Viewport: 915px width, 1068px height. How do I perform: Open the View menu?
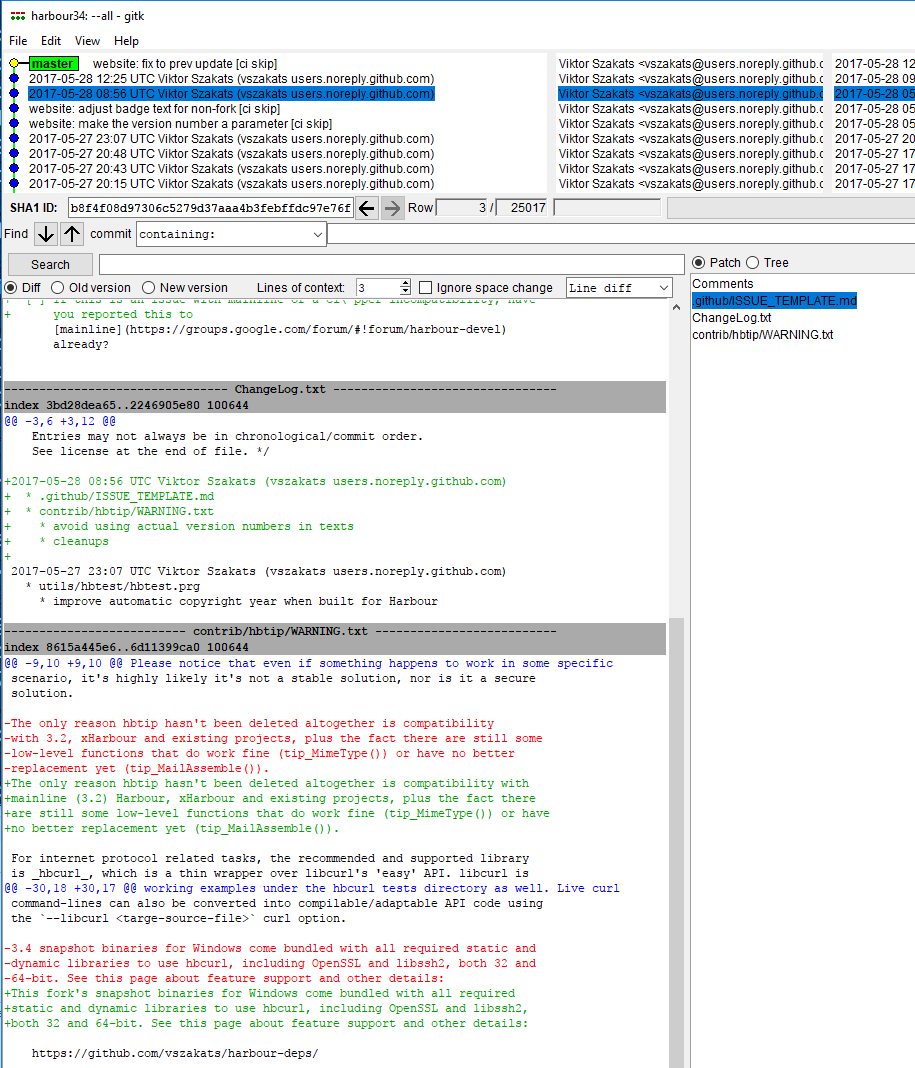tap(87, 41)
